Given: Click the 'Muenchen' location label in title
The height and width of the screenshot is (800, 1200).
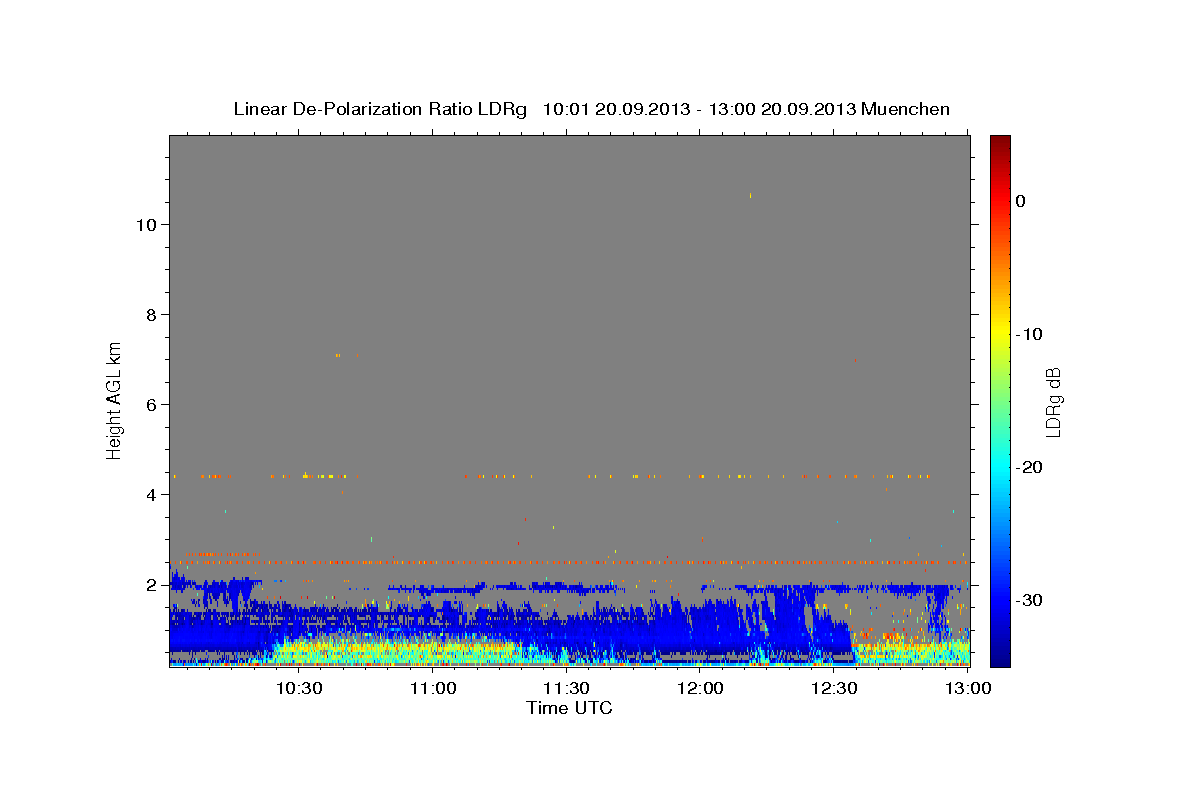Looking at the screenshot, I should [906, 109].
